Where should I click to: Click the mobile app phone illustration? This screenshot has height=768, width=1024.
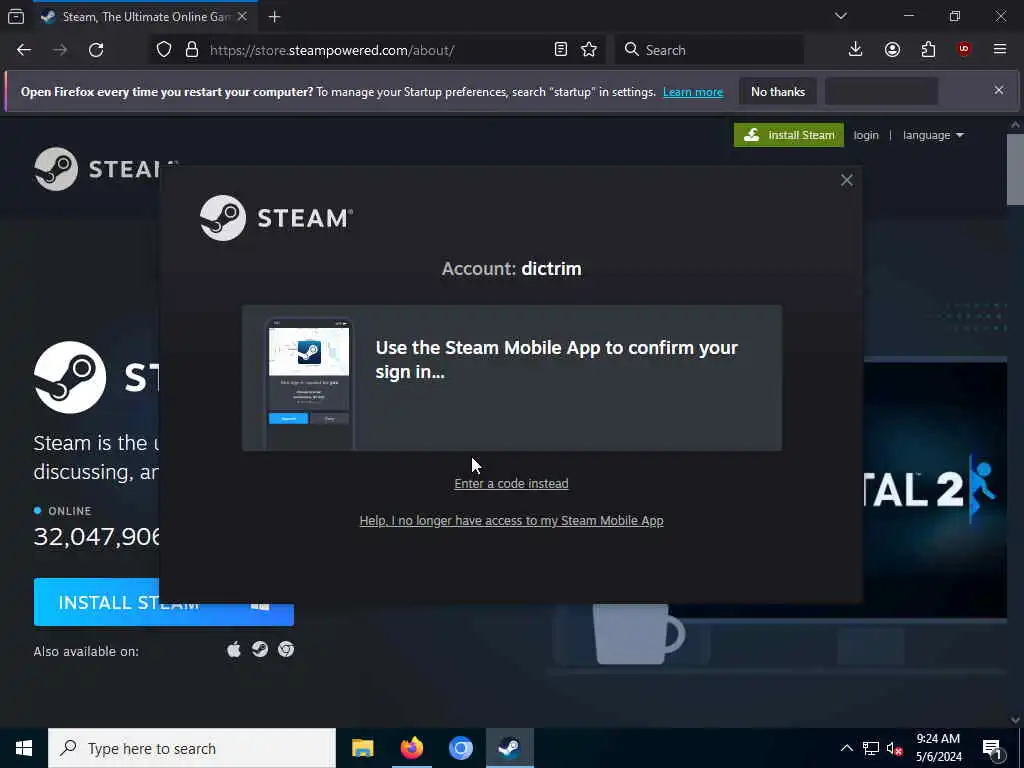(309, 384)
